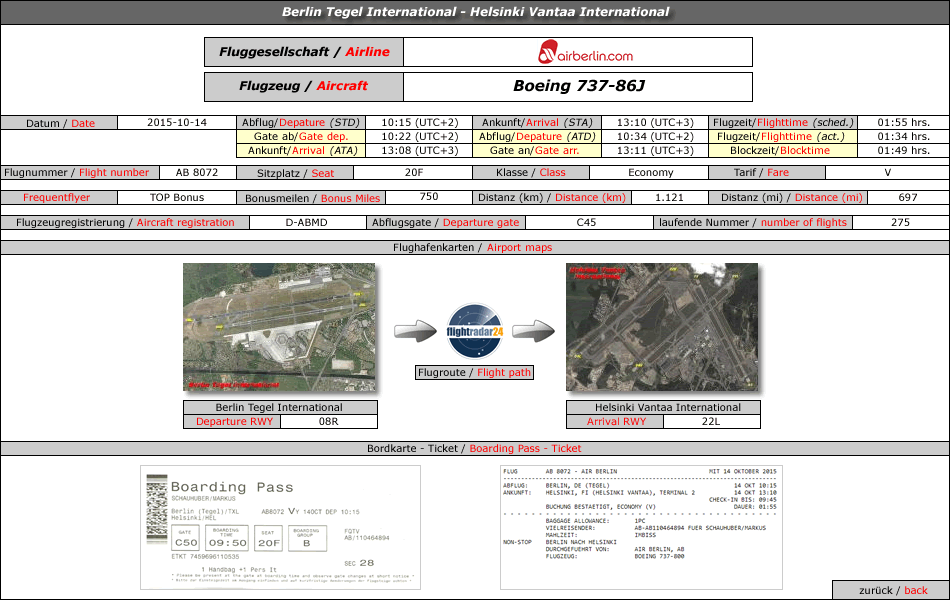Viewport: 950px width, 600px height.
Task: Click the Flugroute / Flight path label
Action: pos(474,372)
